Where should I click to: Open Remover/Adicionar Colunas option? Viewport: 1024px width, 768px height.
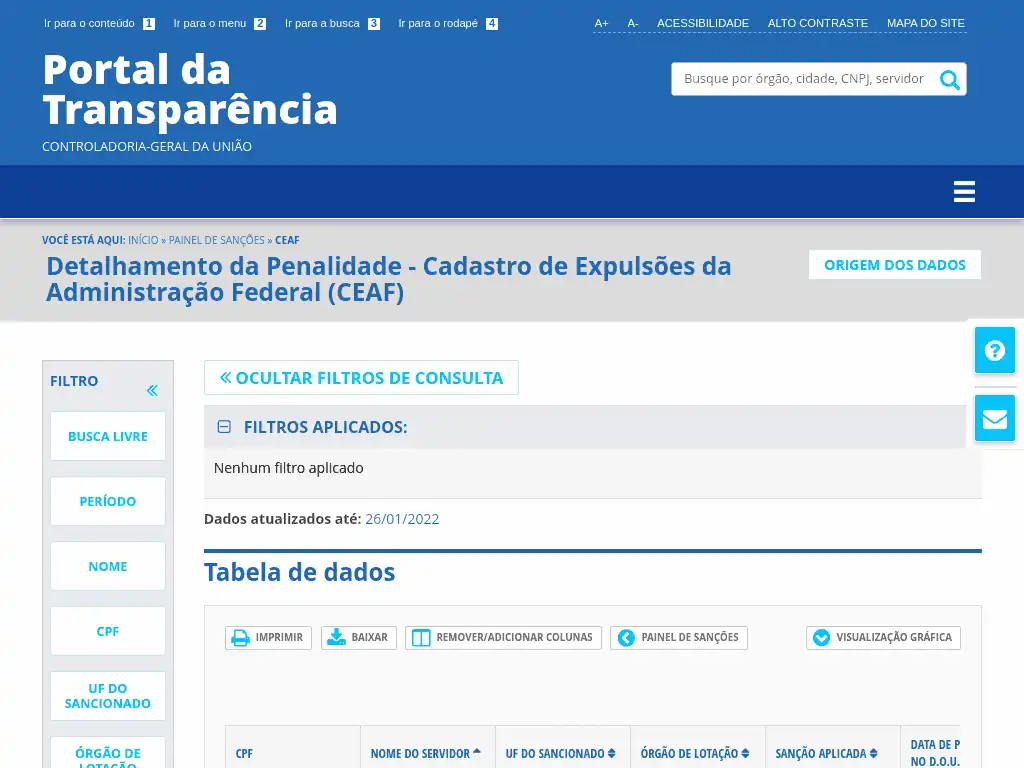(503, 638)
